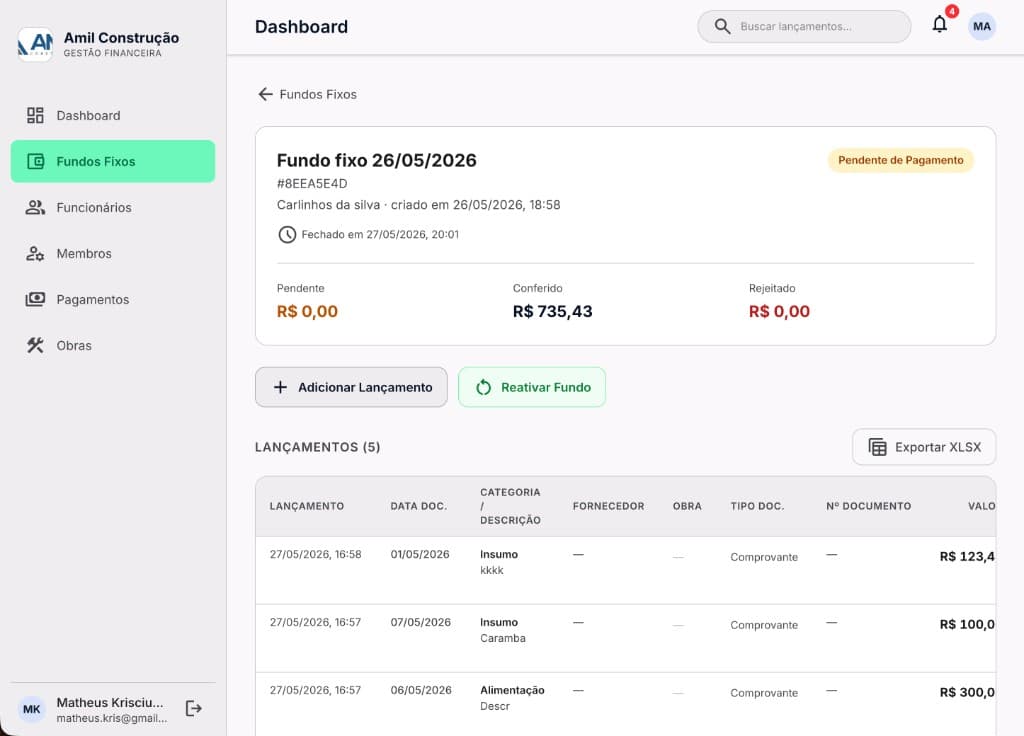Click the Membros gear-person icon
Viewport: 1024px width, 736px height.
coord(35,253)
